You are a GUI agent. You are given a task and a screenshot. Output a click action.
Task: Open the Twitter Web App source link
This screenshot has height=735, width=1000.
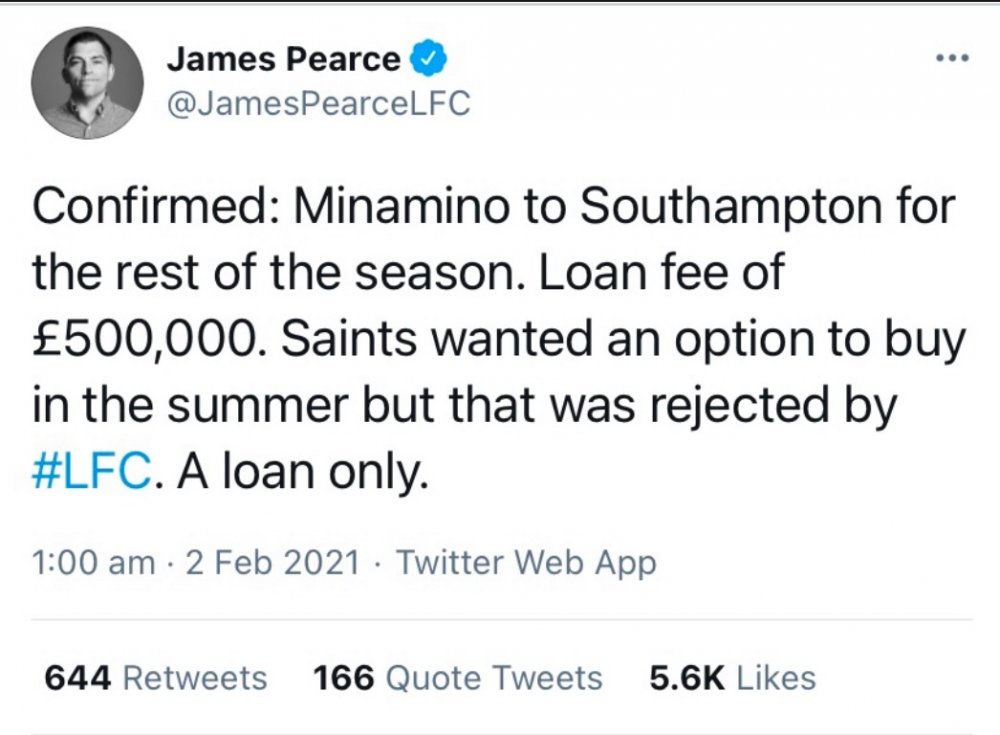point(526,562)
